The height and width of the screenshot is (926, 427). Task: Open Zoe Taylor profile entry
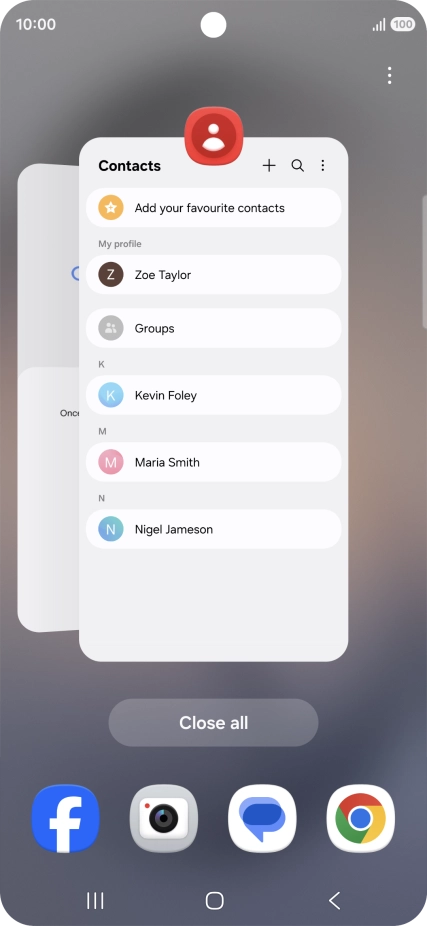click(214, 275)
